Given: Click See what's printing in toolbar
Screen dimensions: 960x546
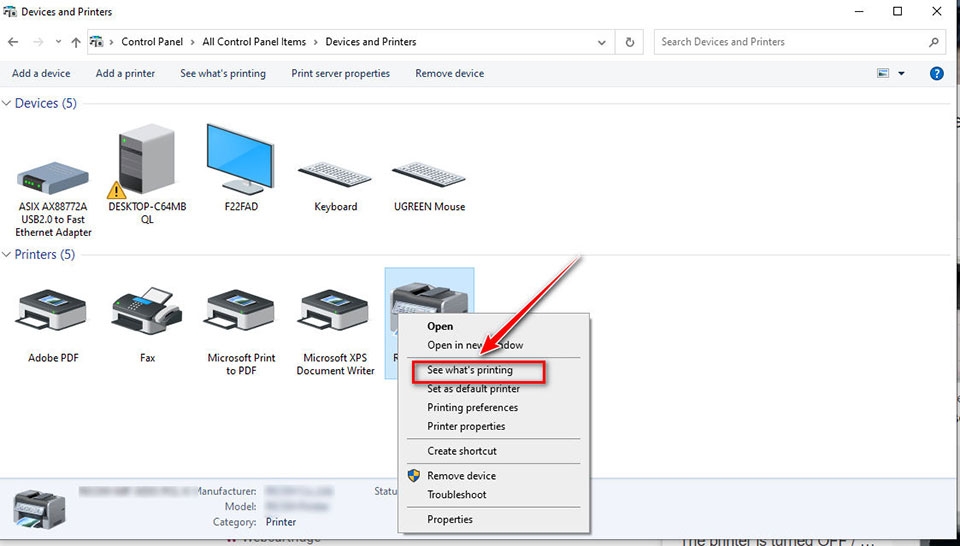Looking at the screenshot, I should click(x=223, y=73).
